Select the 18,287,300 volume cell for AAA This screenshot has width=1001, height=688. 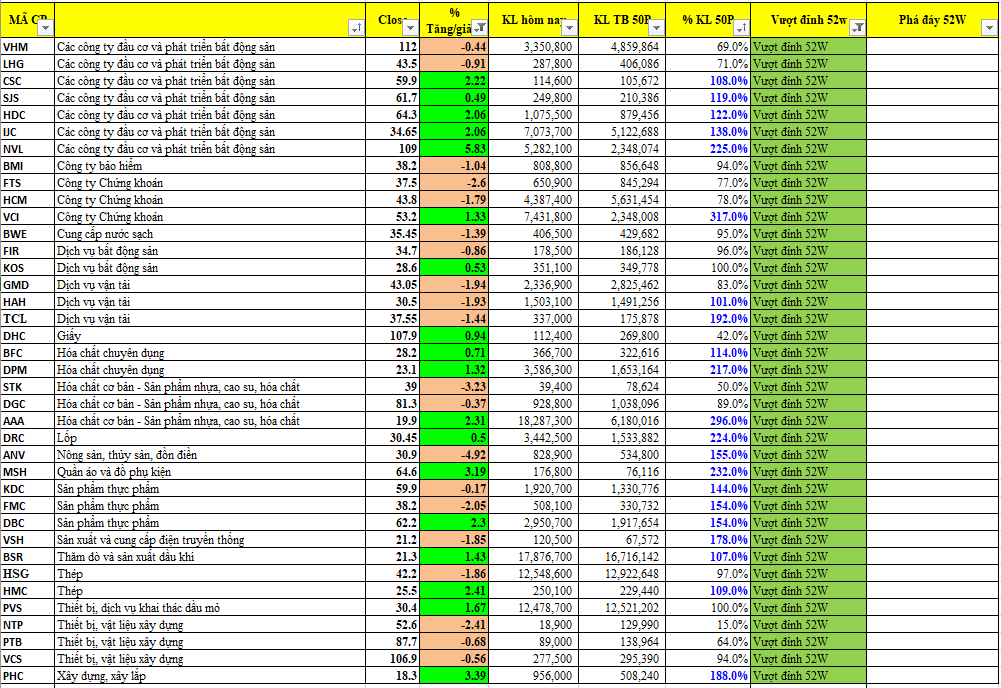pyautogui.click(x=538, y=421)
